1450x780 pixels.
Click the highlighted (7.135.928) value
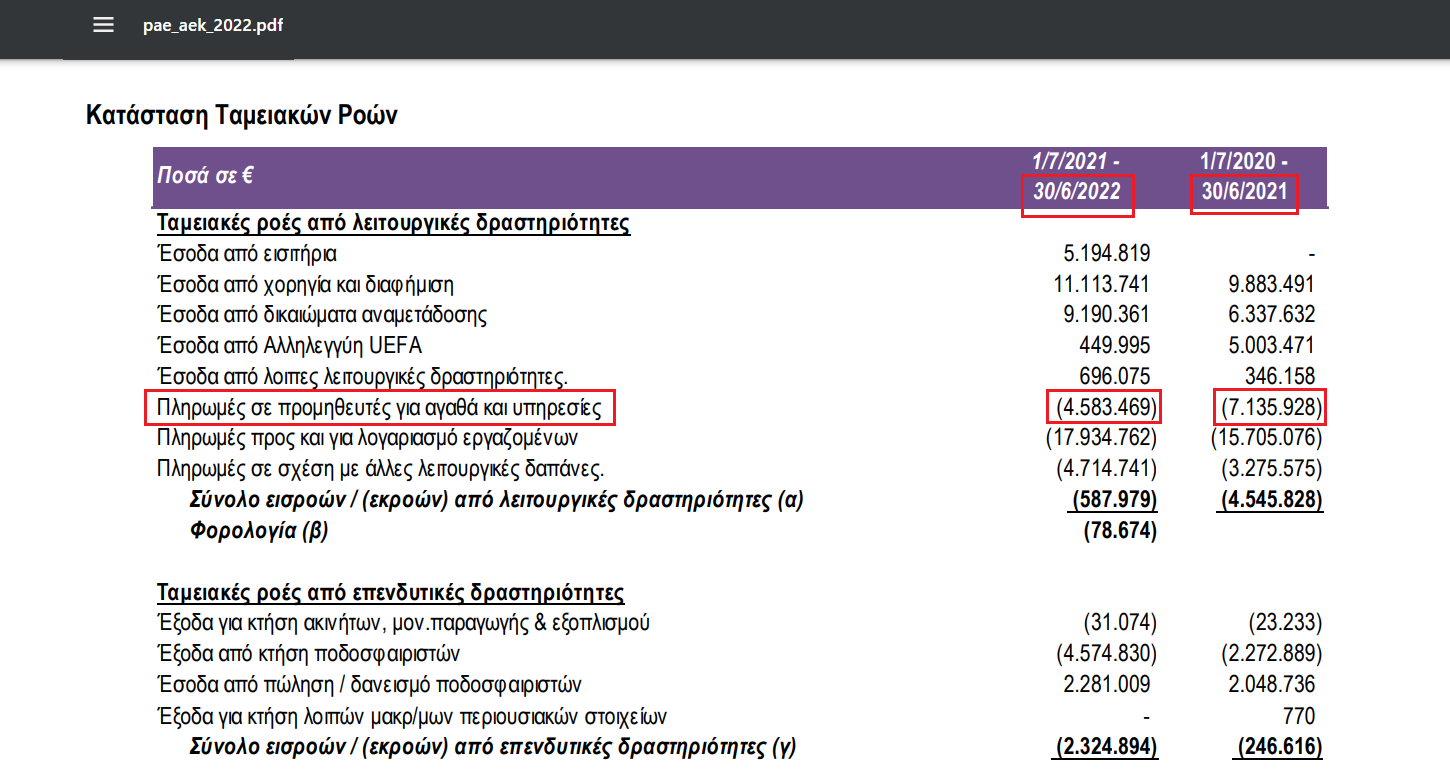click(1270, 407)
